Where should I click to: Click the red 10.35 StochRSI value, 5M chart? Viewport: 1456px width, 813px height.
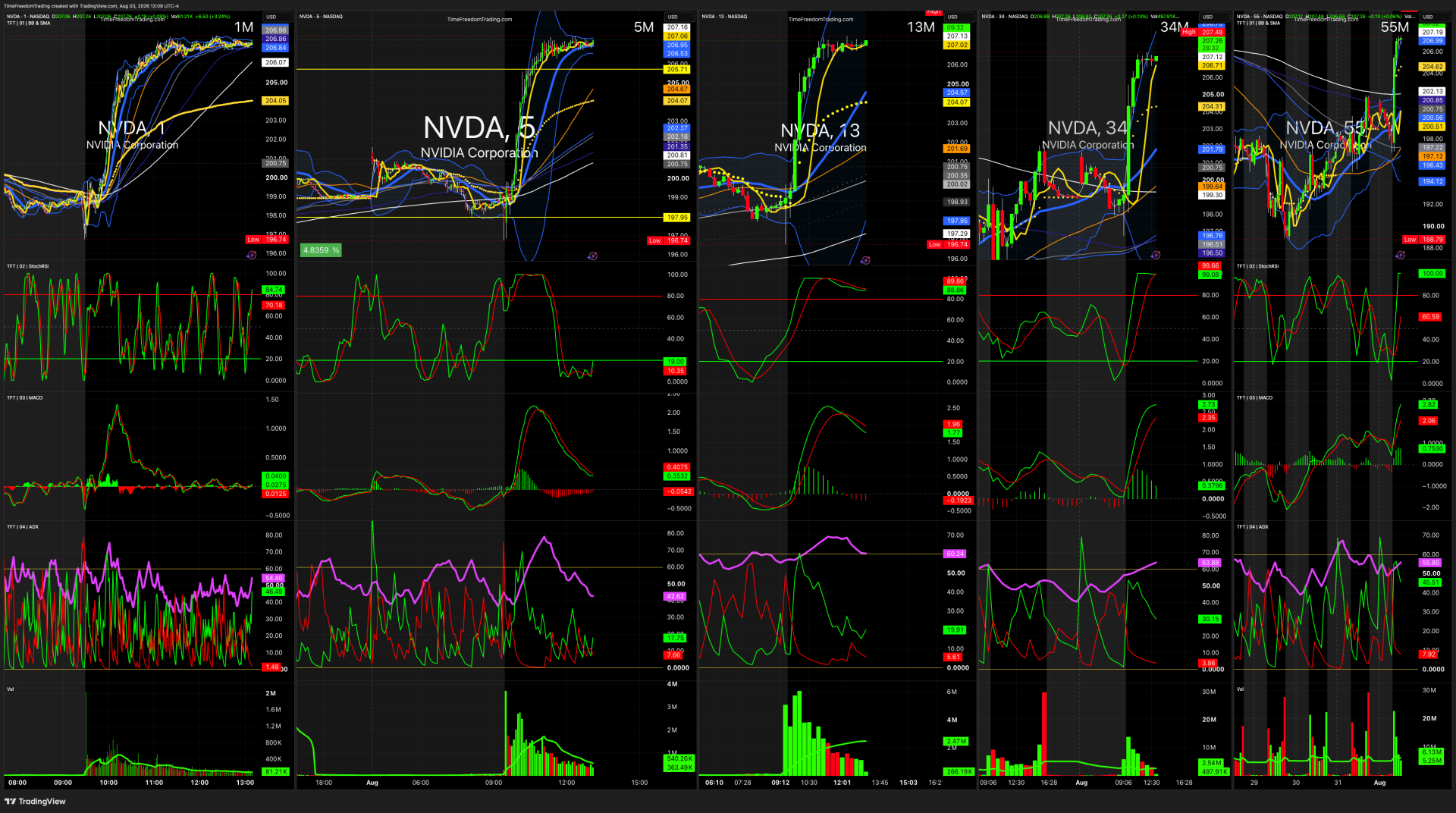tap(676, 371)
